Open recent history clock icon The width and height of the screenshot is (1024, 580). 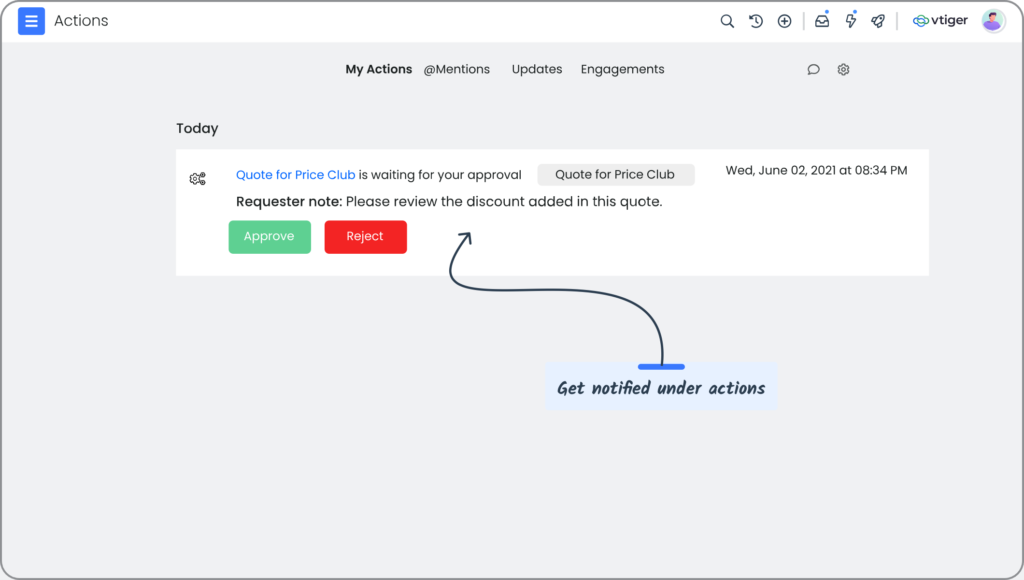[756, 21]
